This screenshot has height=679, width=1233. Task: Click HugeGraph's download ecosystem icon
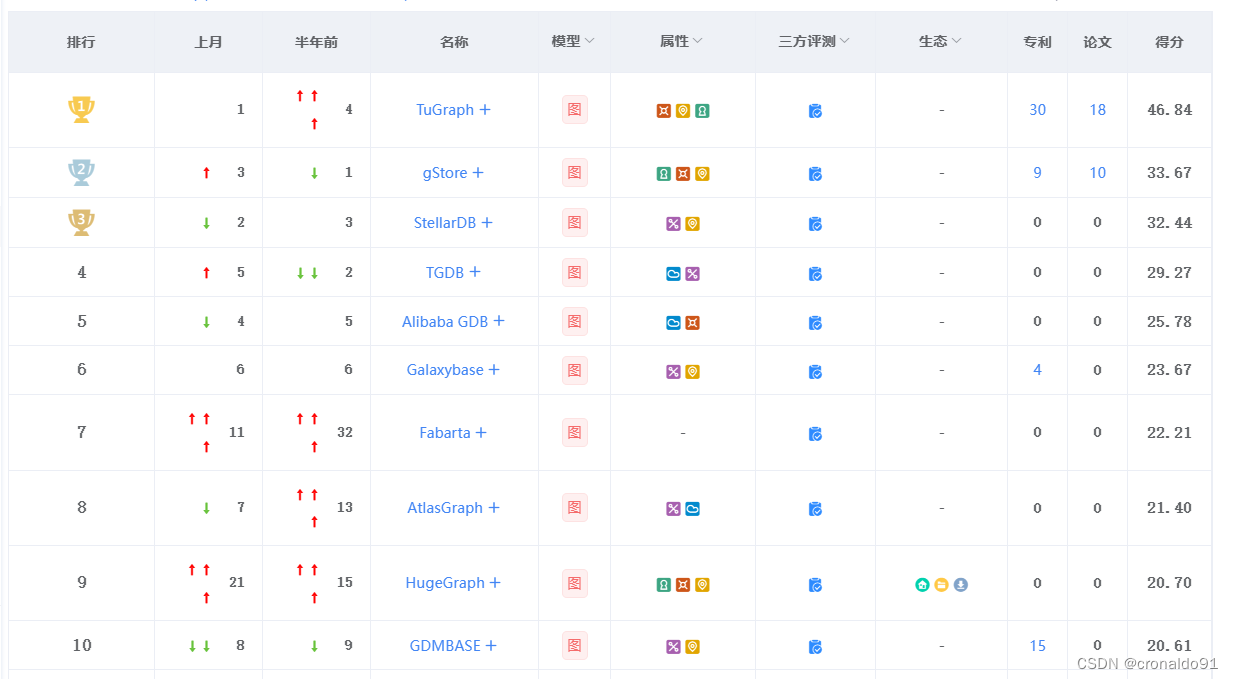tap(961, 585)
